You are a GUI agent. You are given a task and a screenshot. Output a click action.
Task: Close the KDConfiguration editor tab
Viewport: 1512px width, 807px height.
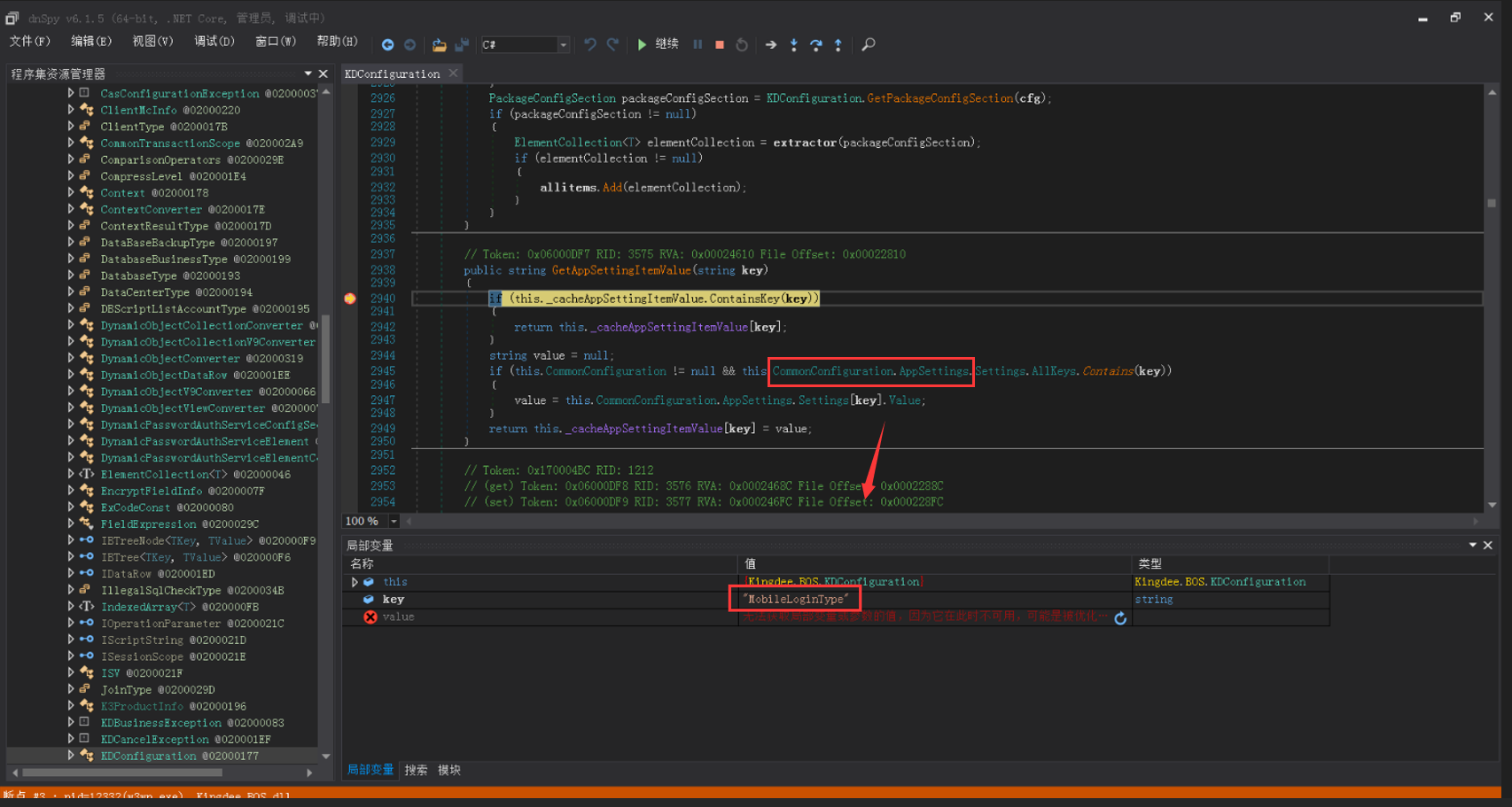click(x=453, y=74)
